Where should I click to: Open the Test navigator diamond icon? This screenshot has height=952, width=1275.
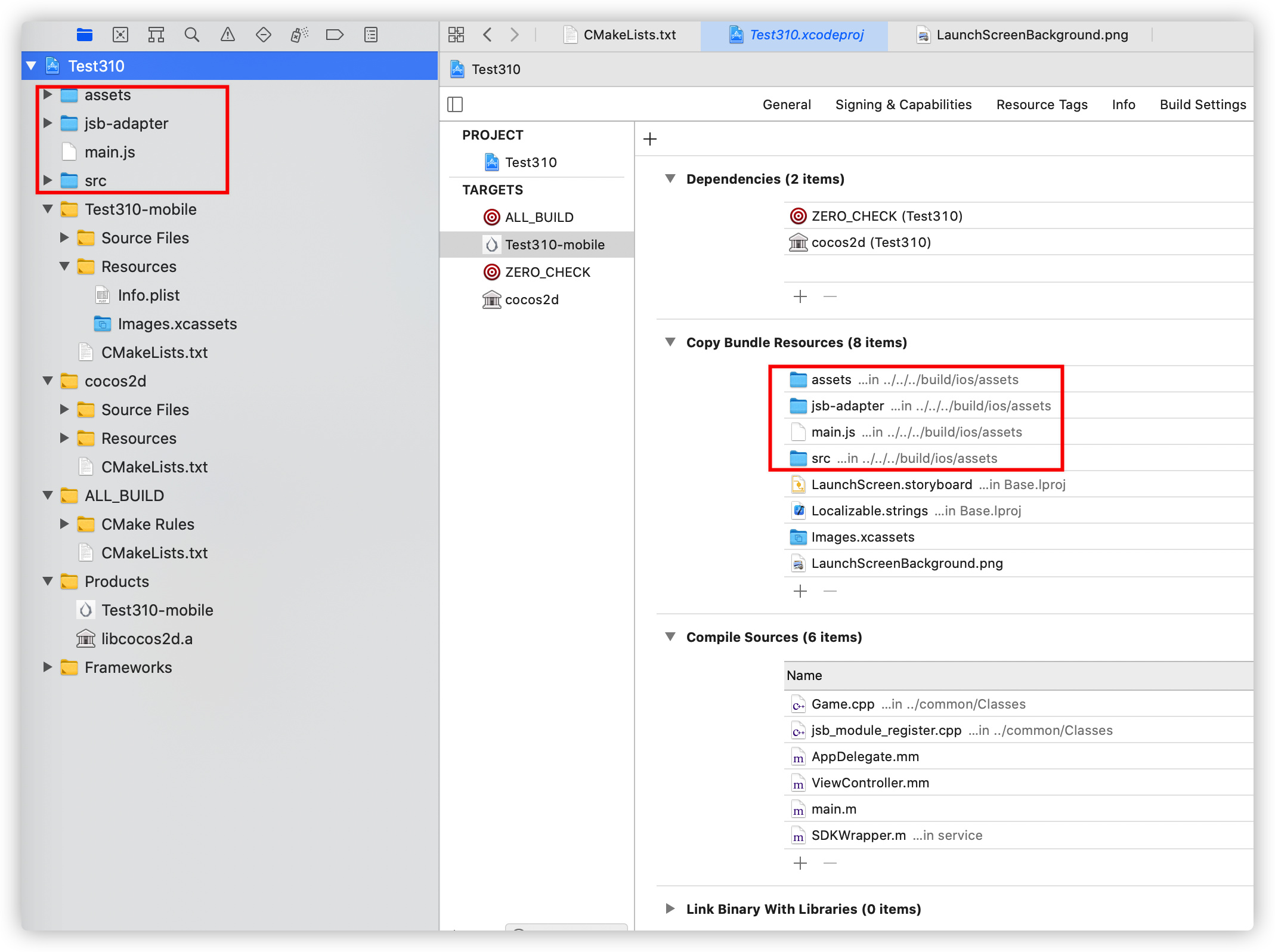(x=264, y=35)
